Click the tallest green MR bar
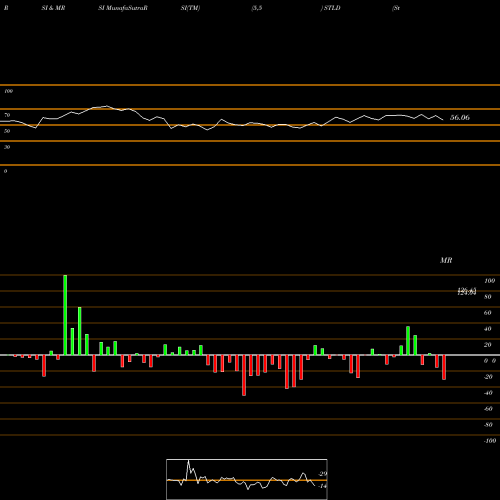The width and height of the screenshot is (500, 500). 65,315
